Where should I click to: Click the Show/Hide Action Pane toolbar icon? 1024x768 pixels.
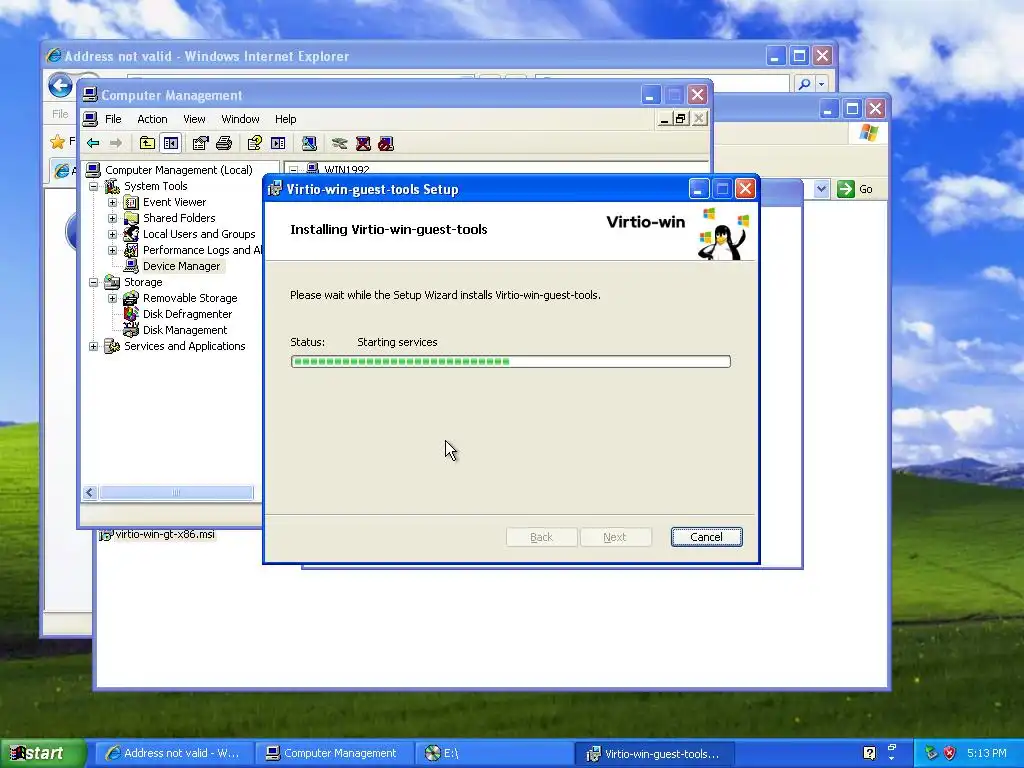click(278, 143)
